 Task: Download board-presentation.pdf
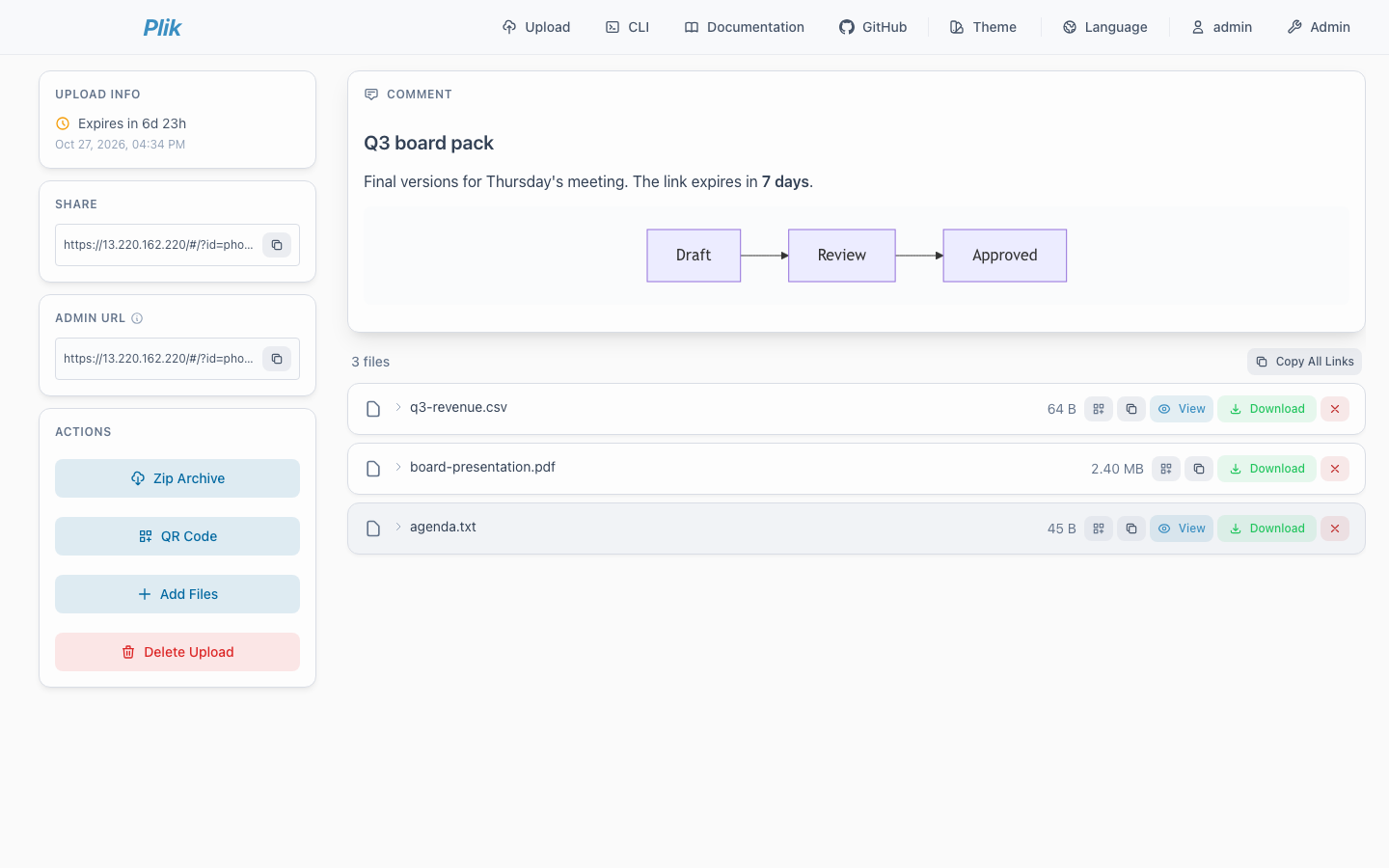pyautogui.click(x=1266, y=469)
